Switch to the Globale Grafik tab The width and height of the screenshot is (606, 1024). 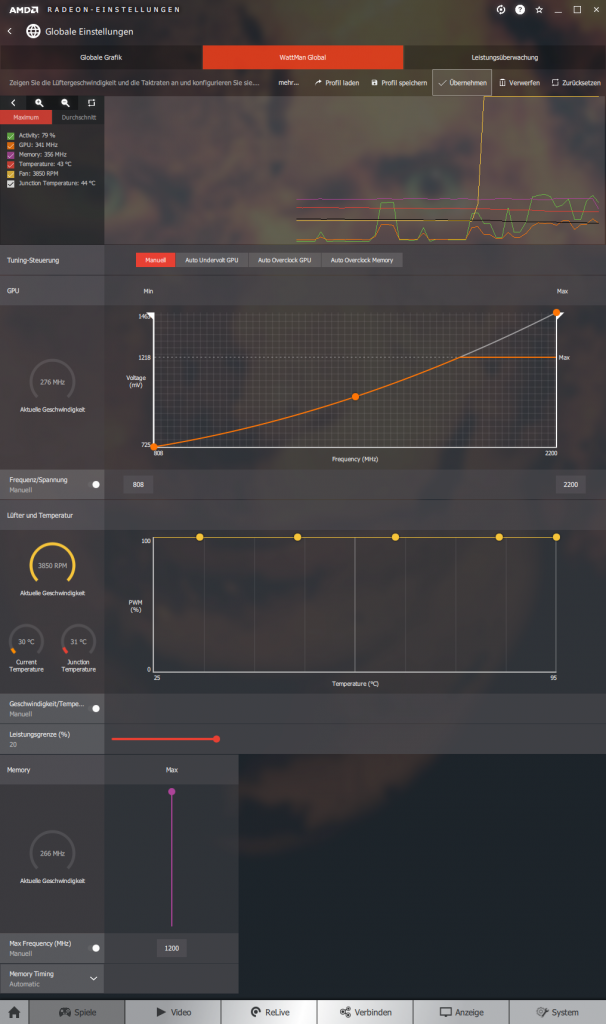click(101, 57)
